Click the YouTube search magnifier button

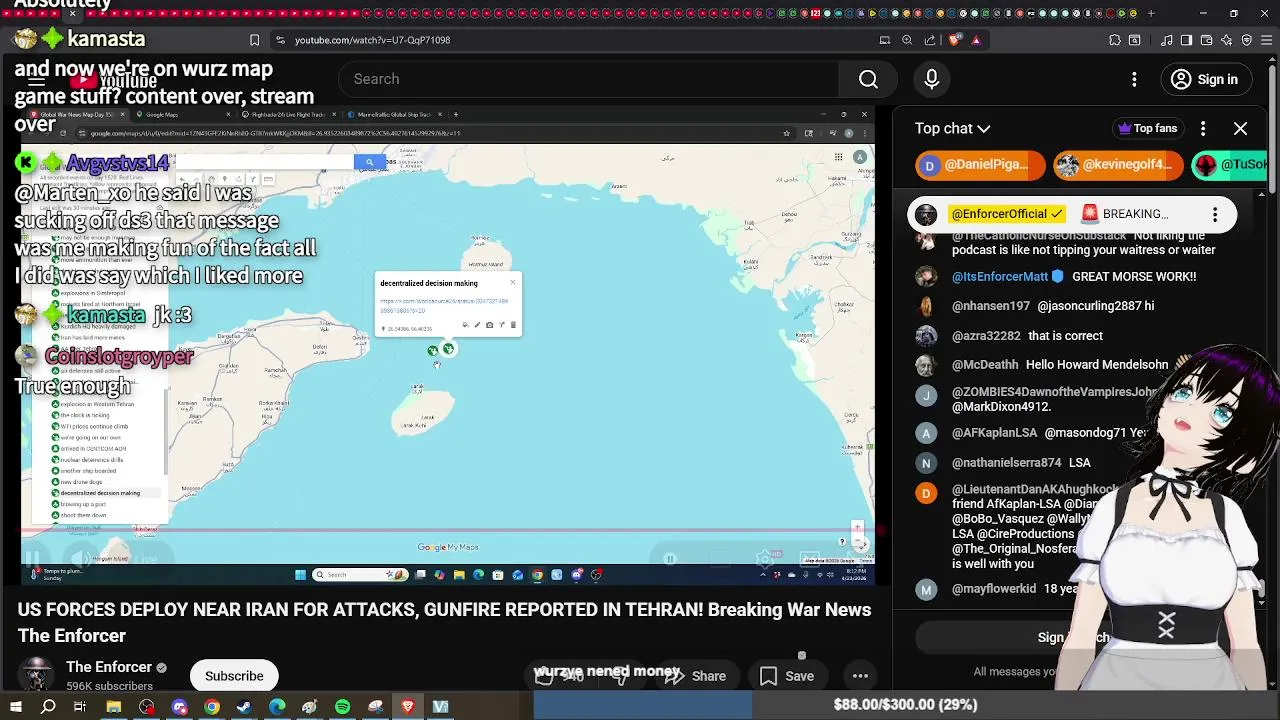[868, 79]
